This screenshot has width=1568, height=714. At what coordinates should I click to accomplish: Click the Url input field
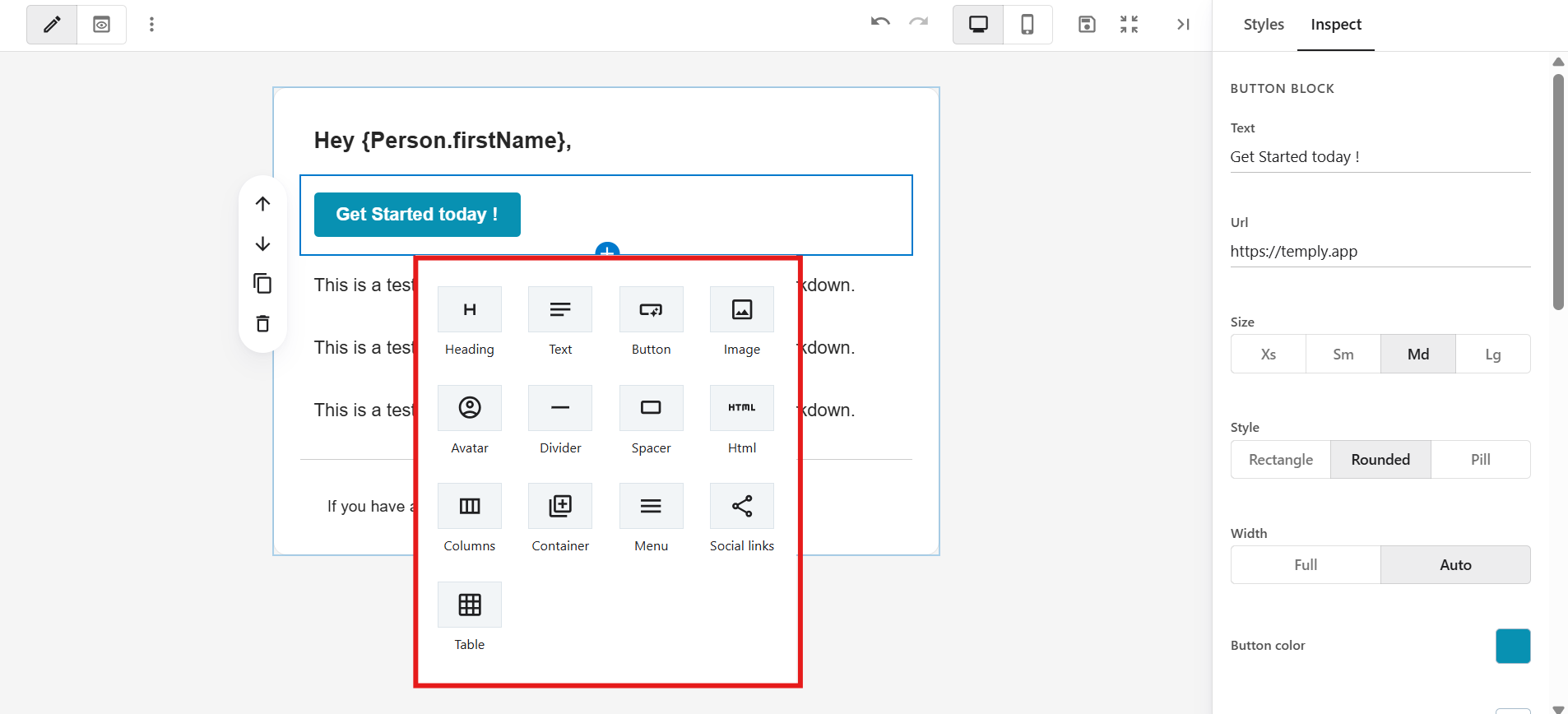[x=1380, y=251]
